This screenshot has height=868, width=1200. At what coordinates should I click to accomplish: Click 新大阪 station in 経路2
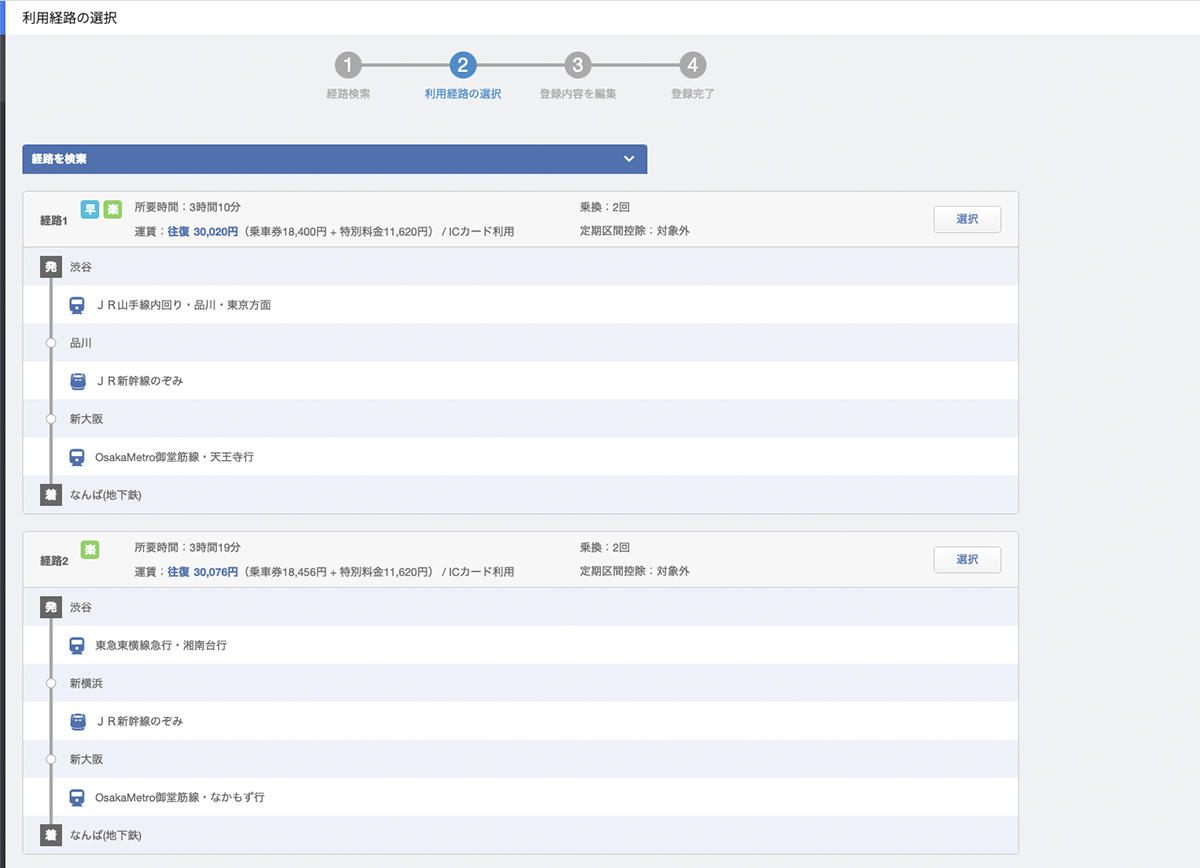(86, 759)
